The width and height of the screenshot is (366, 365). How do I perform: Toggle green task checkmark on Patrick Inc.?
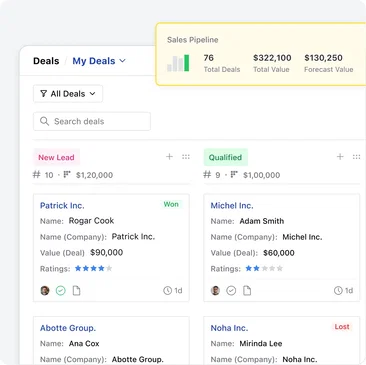pos(61,291)
